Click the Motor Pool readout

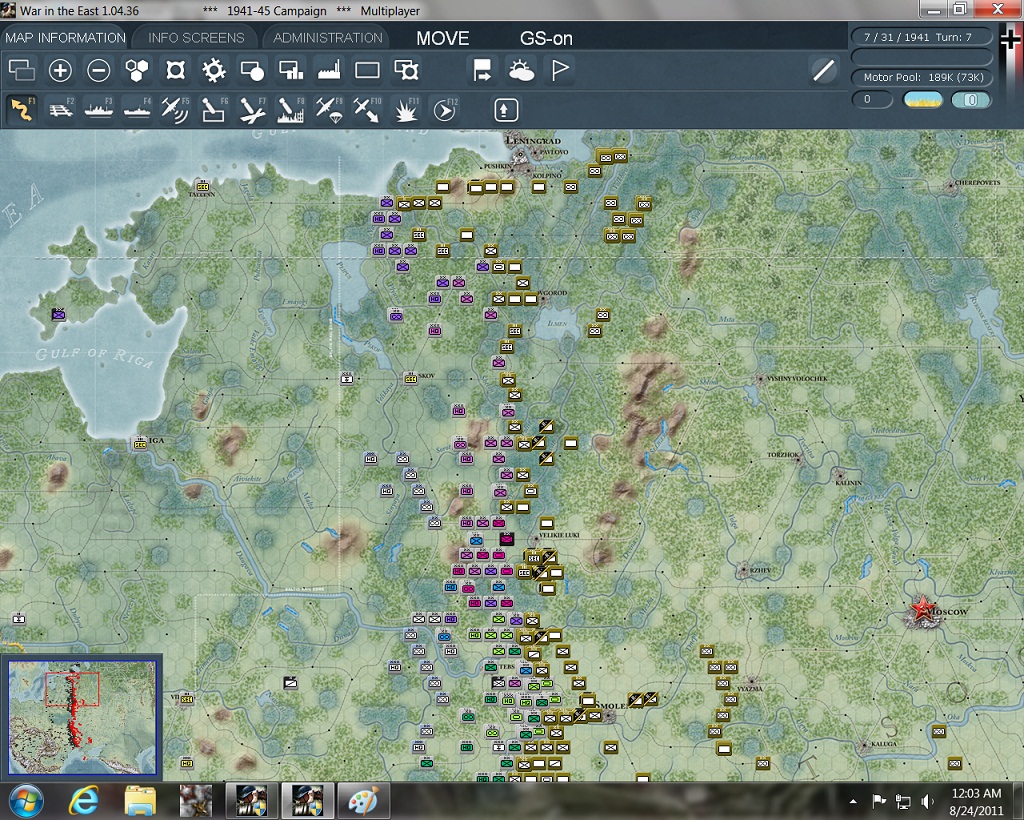pyautogui.click(x=921, y=77)
